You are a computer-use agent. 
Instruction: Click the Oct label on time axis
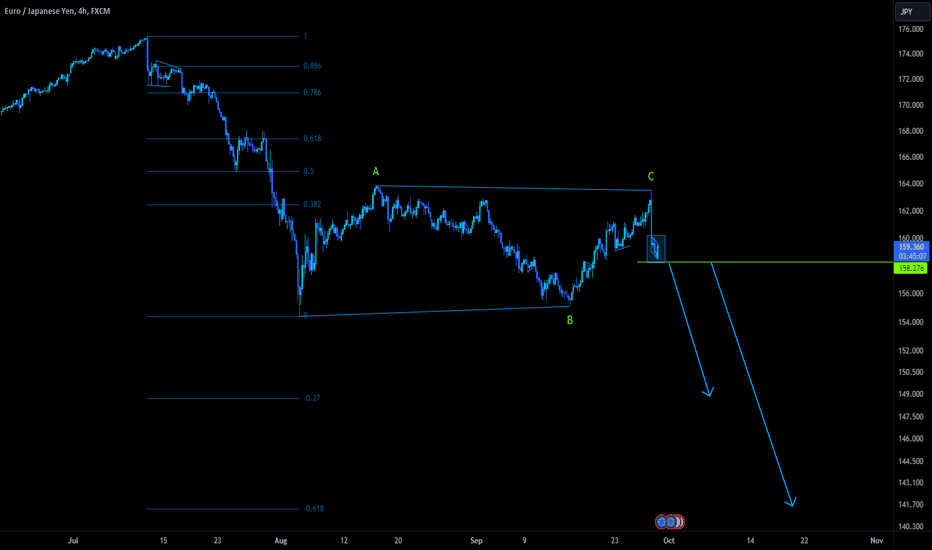click(669, 541)
